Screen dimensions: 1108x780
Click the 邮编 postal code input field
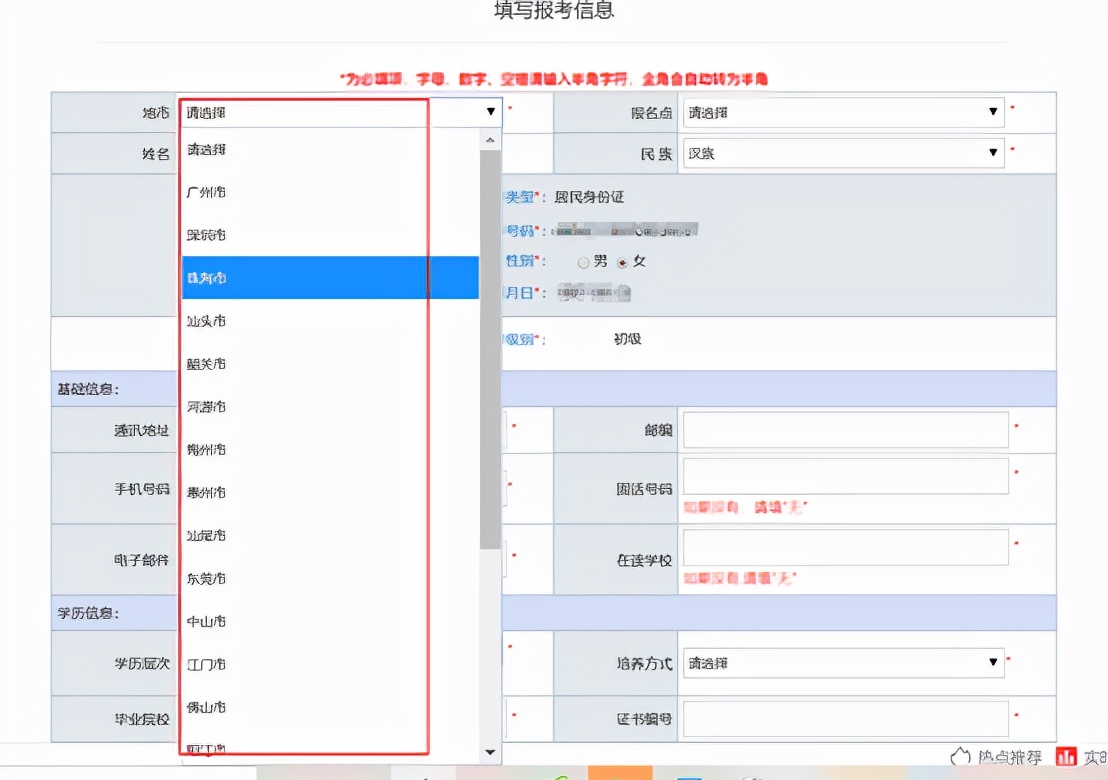(843, 429)
